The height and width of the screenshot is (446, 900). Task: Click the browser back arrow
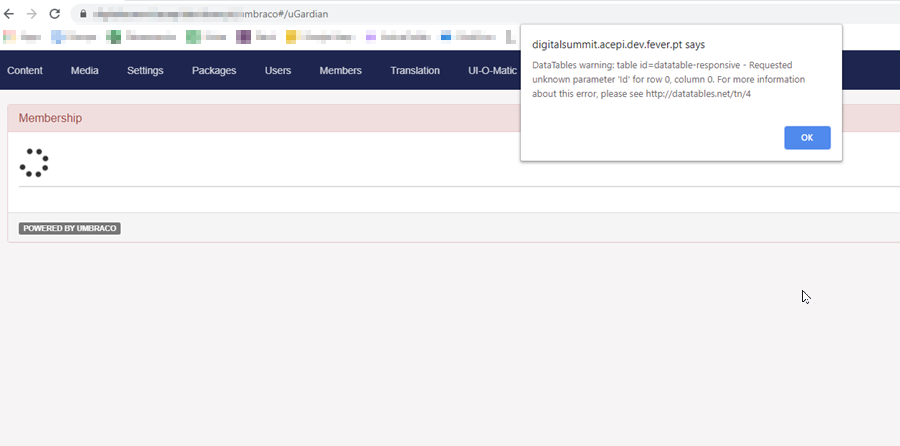pos(9,14)
